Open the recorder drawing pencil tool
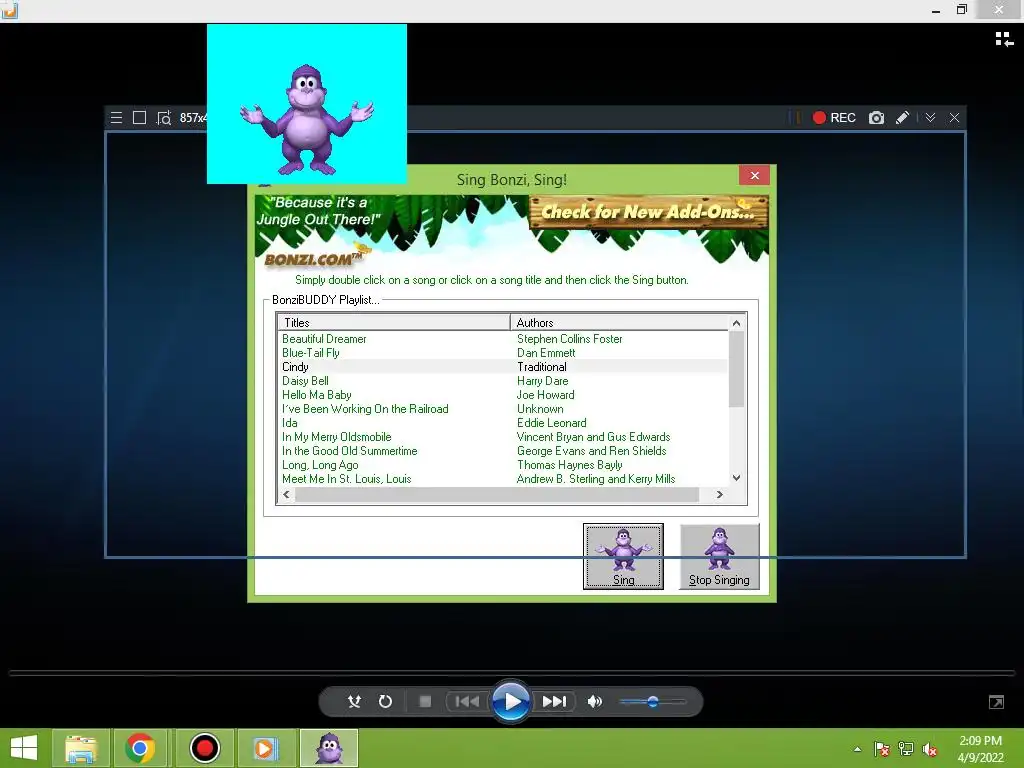The image size is (1024, 768). tap(903, 118)
